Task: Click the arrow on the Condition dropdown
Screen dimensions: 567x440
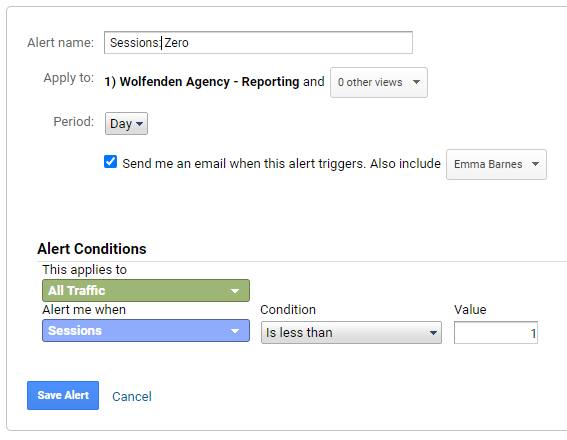Action: [433, 333]
